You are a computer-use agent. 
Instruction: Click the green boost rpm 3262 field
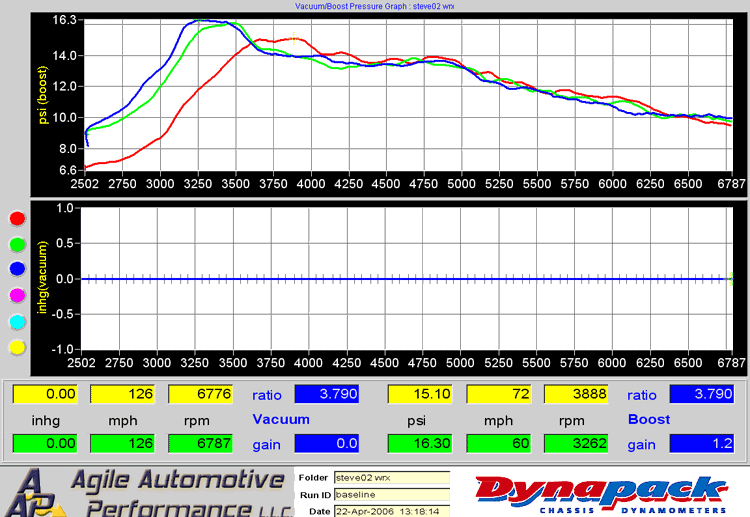pyautogui.click(x=576, y=443)
